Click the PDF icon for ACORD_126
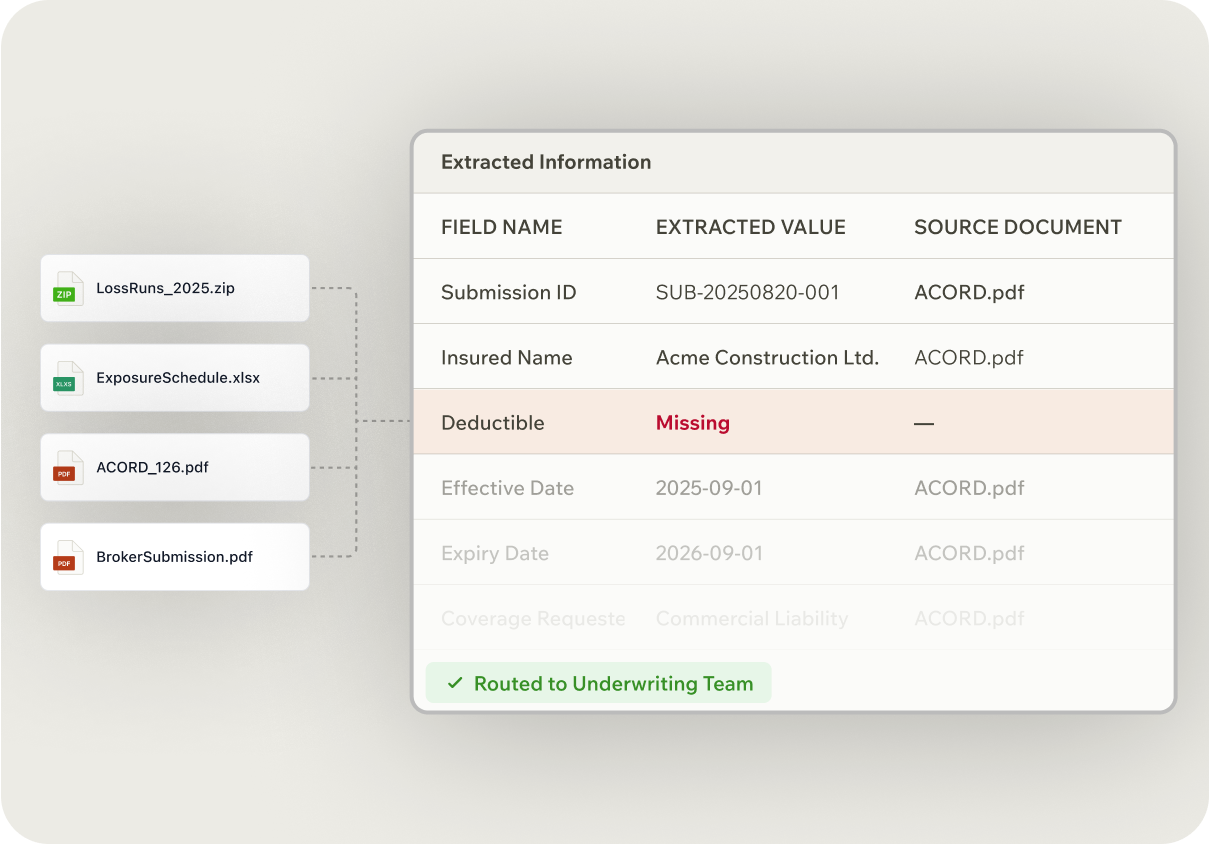The height and width of the screenshot is (844, 1209). (x=68, y=467)
